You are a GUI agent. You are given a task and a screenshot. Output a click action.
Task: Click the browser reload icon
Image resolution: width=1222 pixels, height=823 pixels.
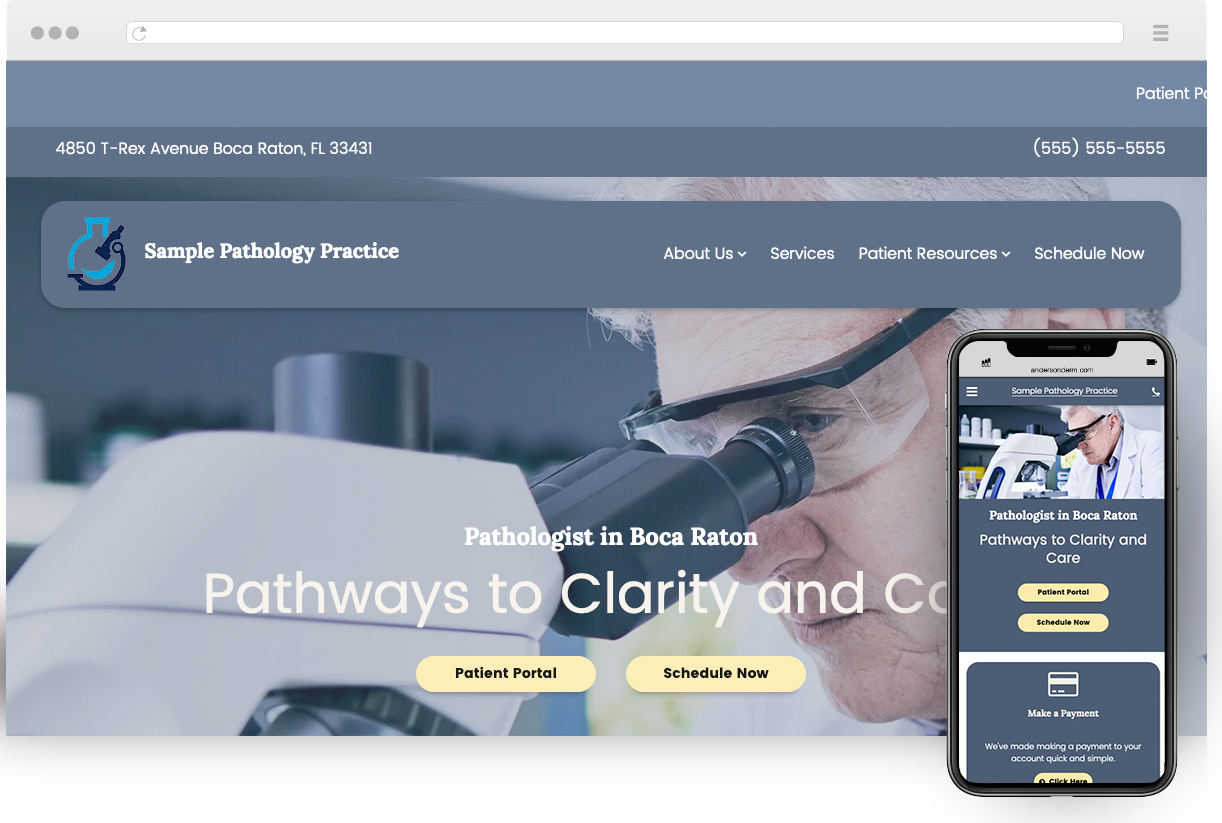click(x=140, y=33)
